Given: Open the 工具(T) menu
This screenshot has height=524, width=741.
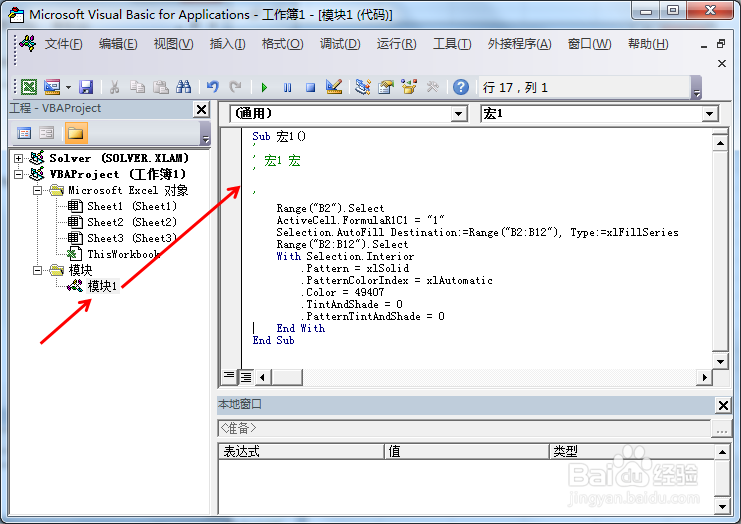Looking at the screenshot, I should [452, 44].
